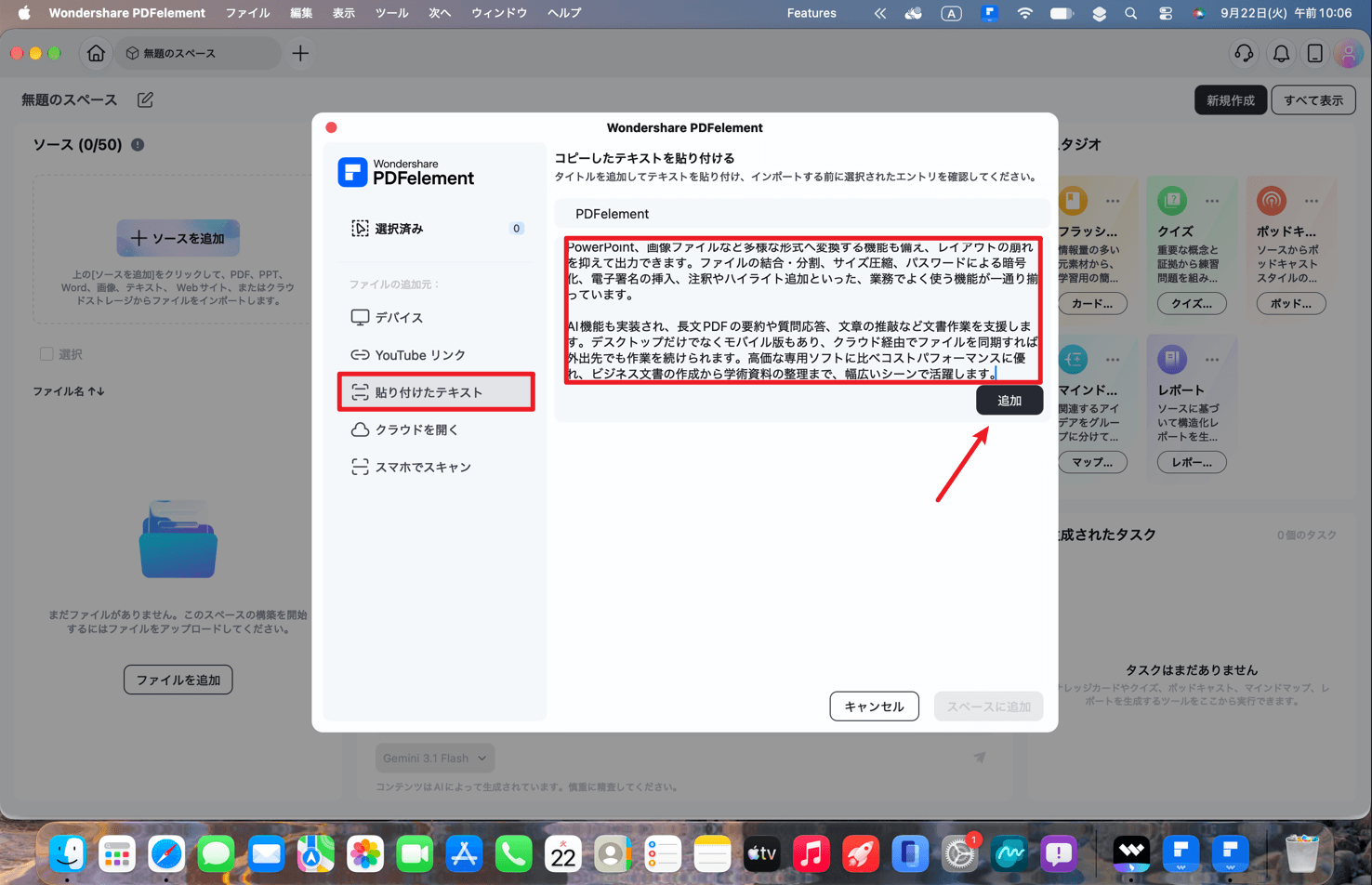
Task: Click the 新規作成 button
Action: tap(1230, 100)
